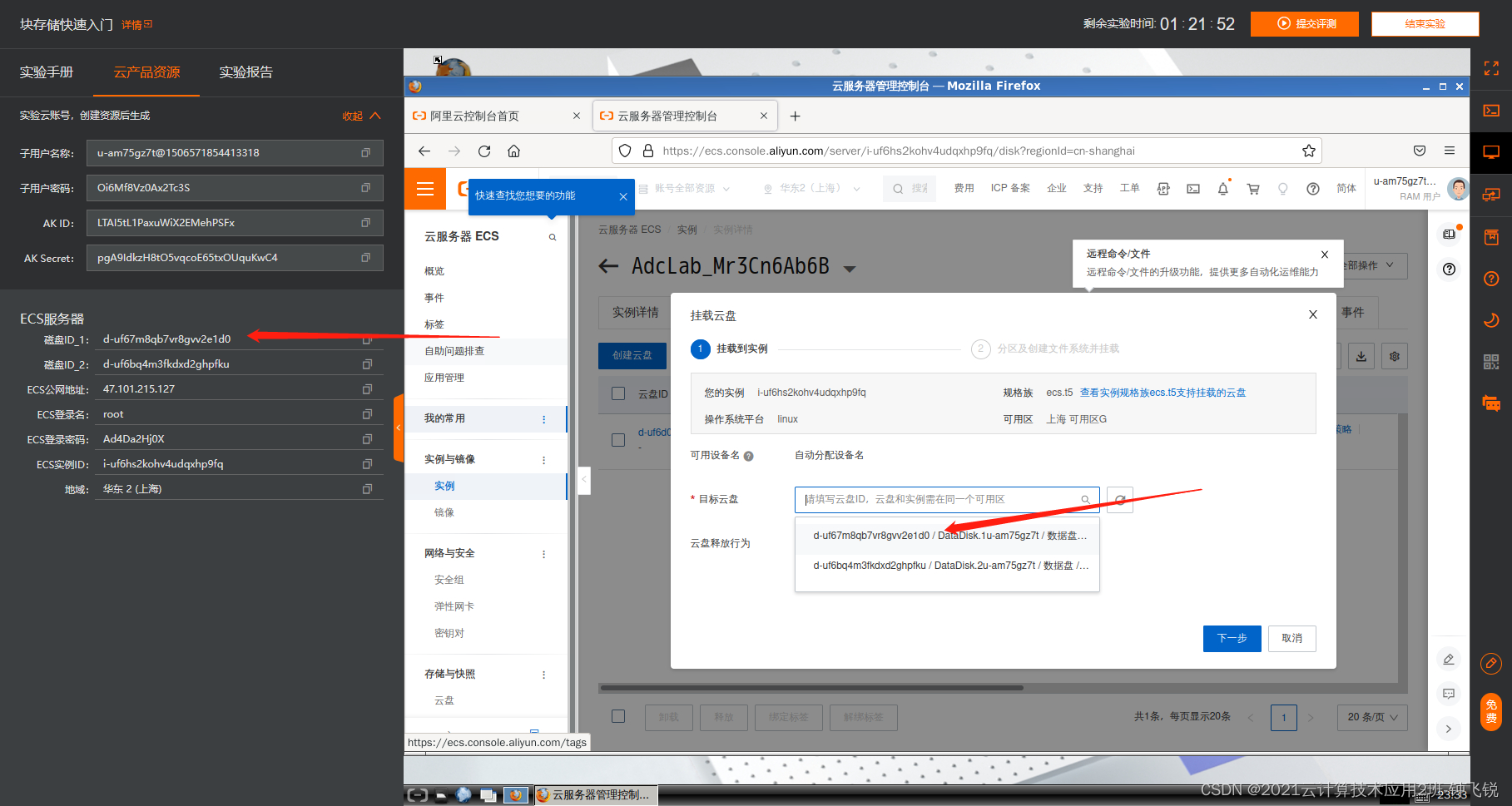This screenshot has width=1512, height=806.
Task: Switch to 阿里云控制台首页 browser tab
Action: click(x=497, y=116)
